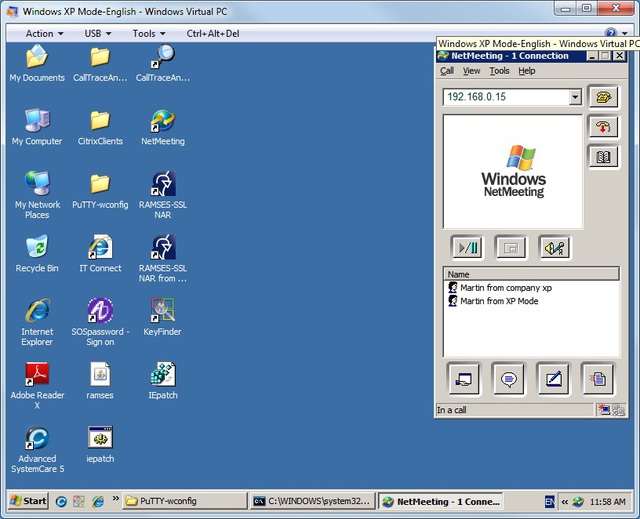640x519 pixels.
Task: Switch to C:\WINDOWS\system32 taskbar button
Action: pos(312,501)
